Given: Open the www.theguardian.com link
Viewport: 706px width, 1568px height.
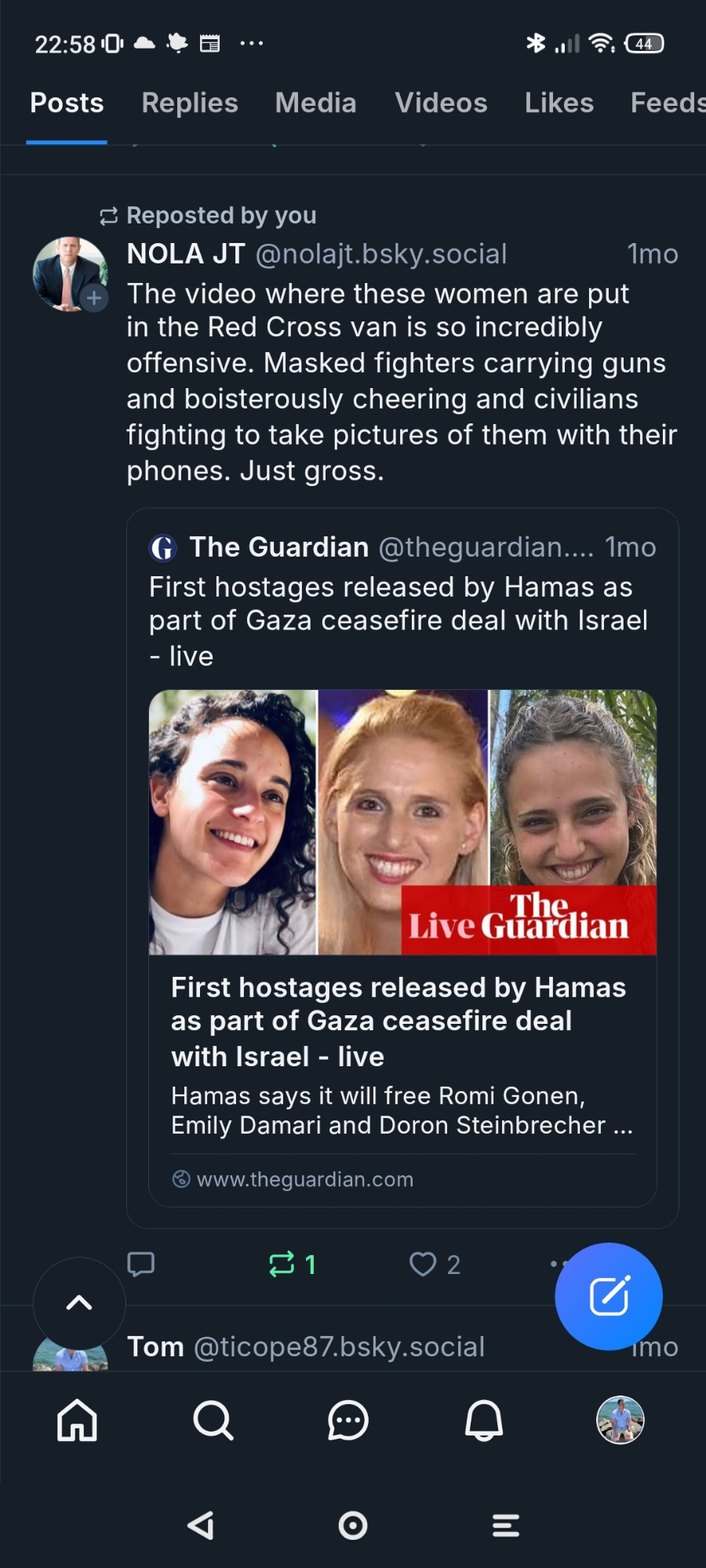Looking at the screenshot, I should tap(304, 1179).
